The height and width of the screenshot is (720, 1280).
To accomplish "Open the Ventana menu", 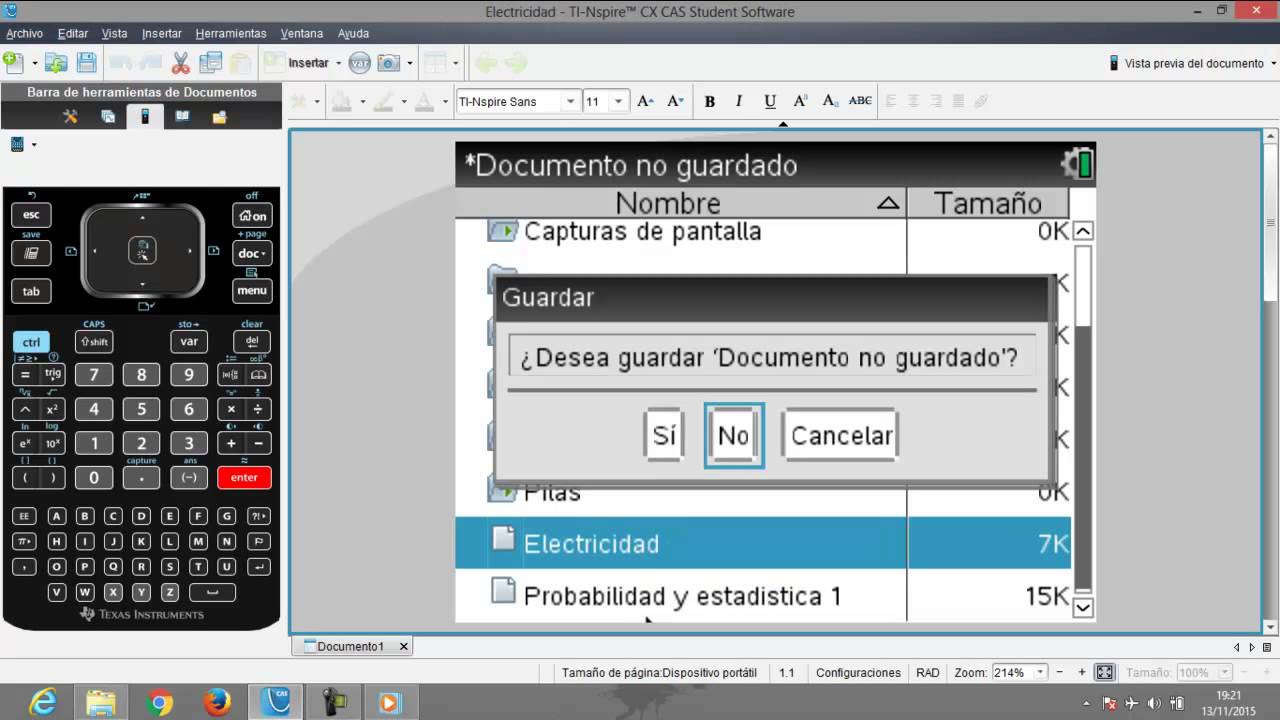I will pos(302,33).
